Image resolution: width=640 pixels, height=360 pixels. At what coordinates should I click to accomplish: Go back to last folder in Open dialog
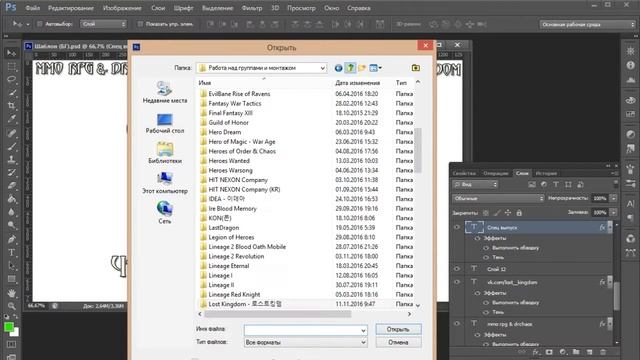338,68
